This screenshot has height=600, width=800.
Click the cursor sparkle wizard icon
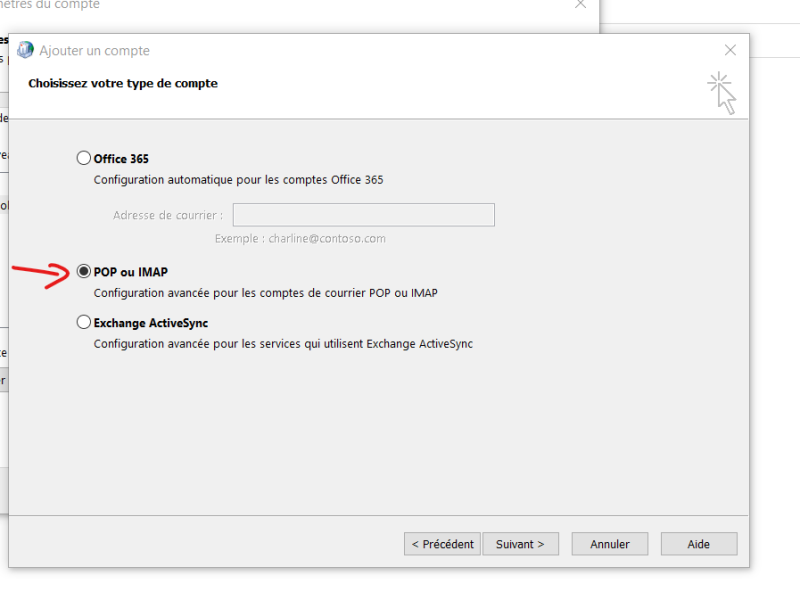[721, 93]
